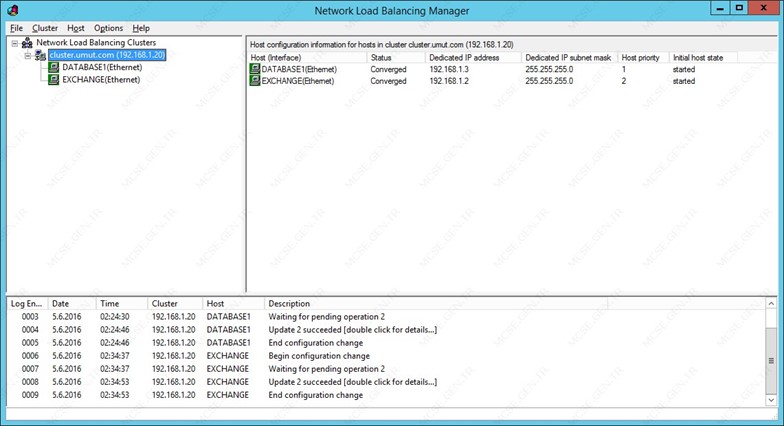Viewport: 784px width, 426px height.
Task: Select the EXCHANGE(Ethernet) host icon in tree
Action: (x=54, y=80)
